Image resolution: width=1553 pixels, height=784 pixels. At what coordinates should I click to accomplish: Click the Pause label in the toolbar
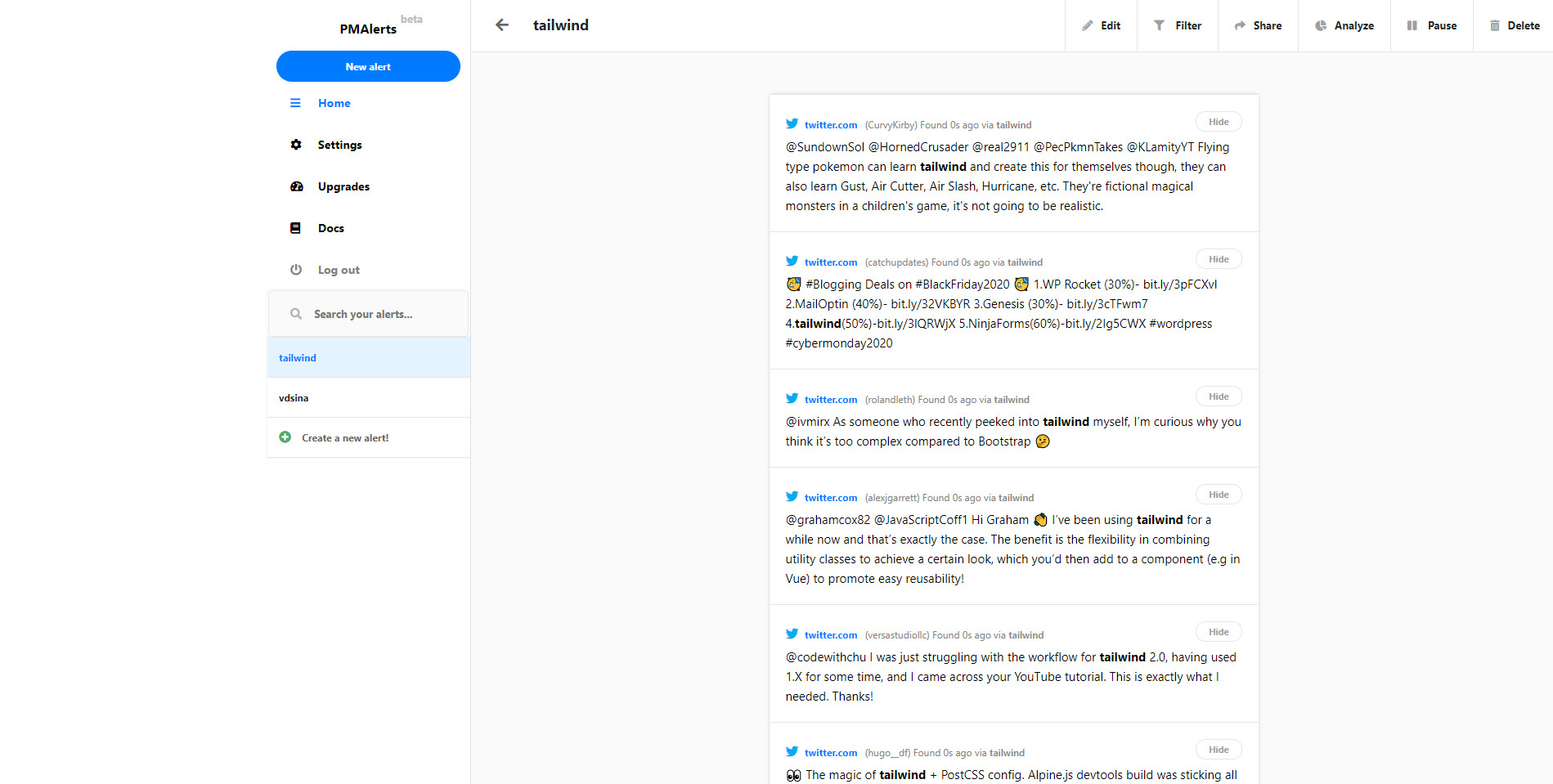pyautogui.click(x=1443, y=26)
